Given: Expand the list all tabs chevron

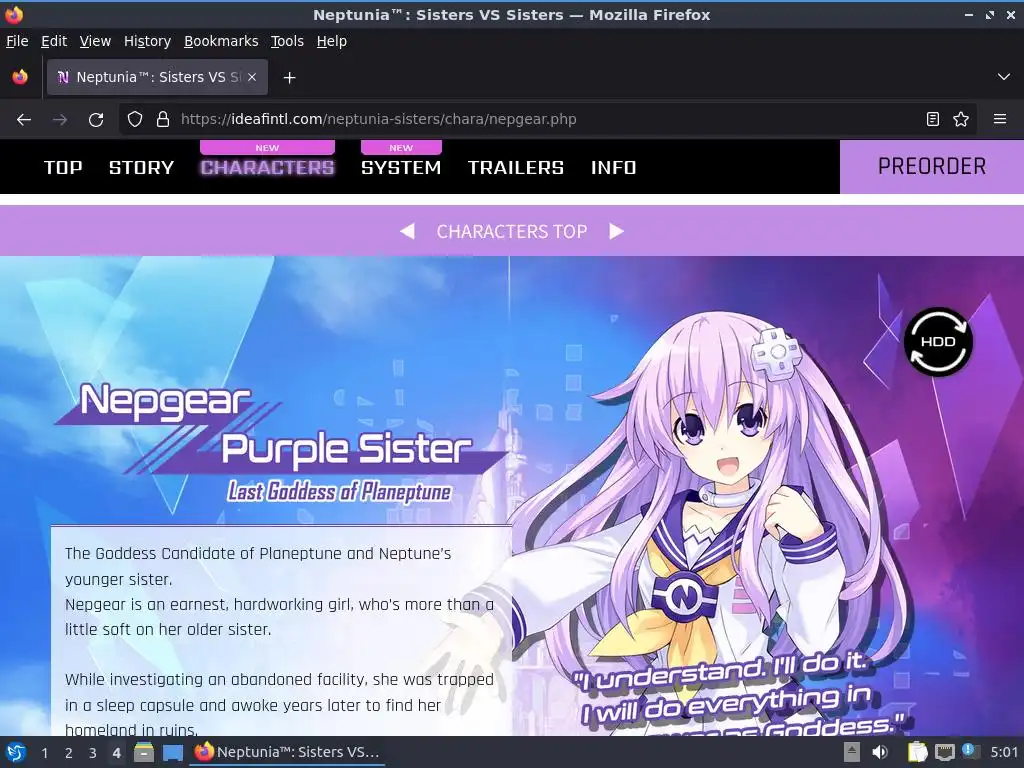Looking at the screenshot, I should click(1004, 77).
